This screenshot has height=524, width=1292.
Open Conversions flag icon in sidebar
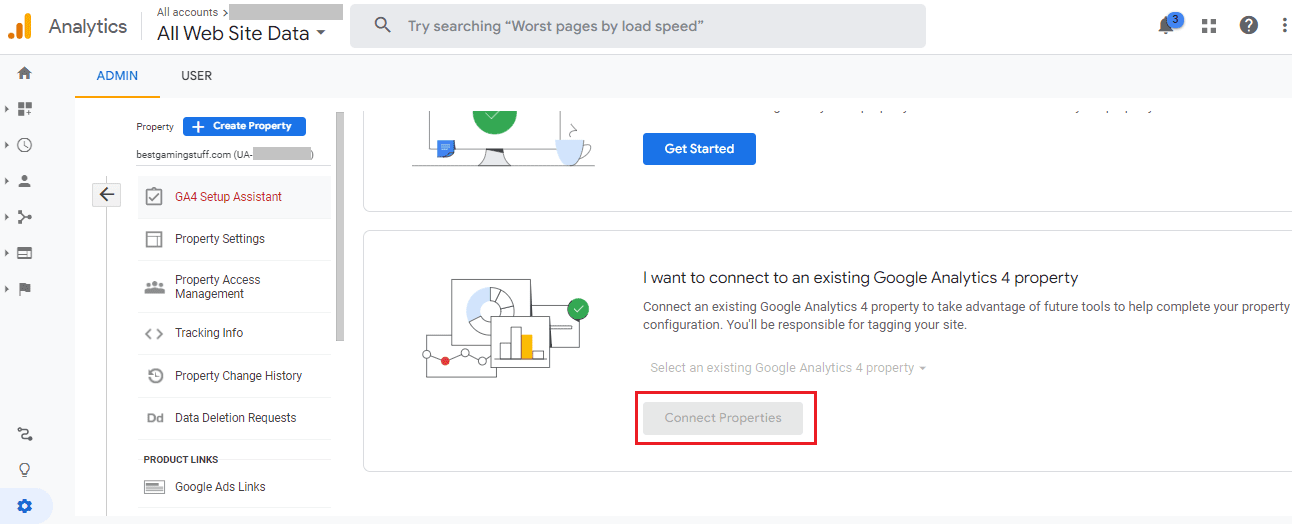pos(25,289)
